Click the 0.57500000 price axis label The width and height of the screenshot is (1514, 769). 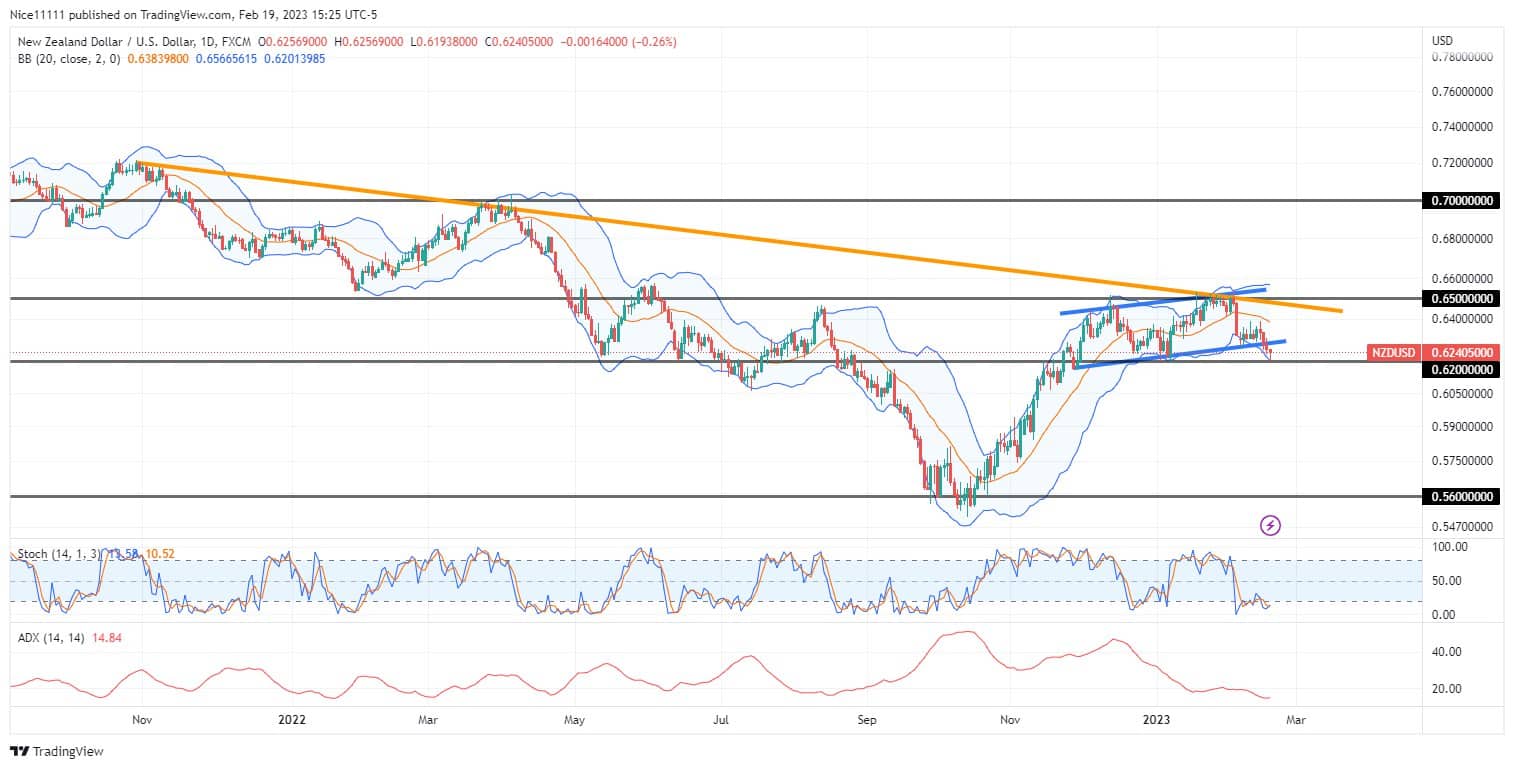coord(1462,461)
